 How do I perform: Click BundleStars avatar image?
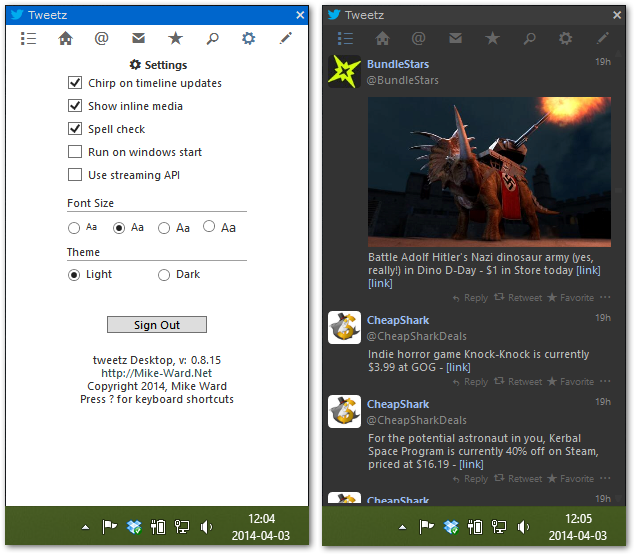pos(344,72)
